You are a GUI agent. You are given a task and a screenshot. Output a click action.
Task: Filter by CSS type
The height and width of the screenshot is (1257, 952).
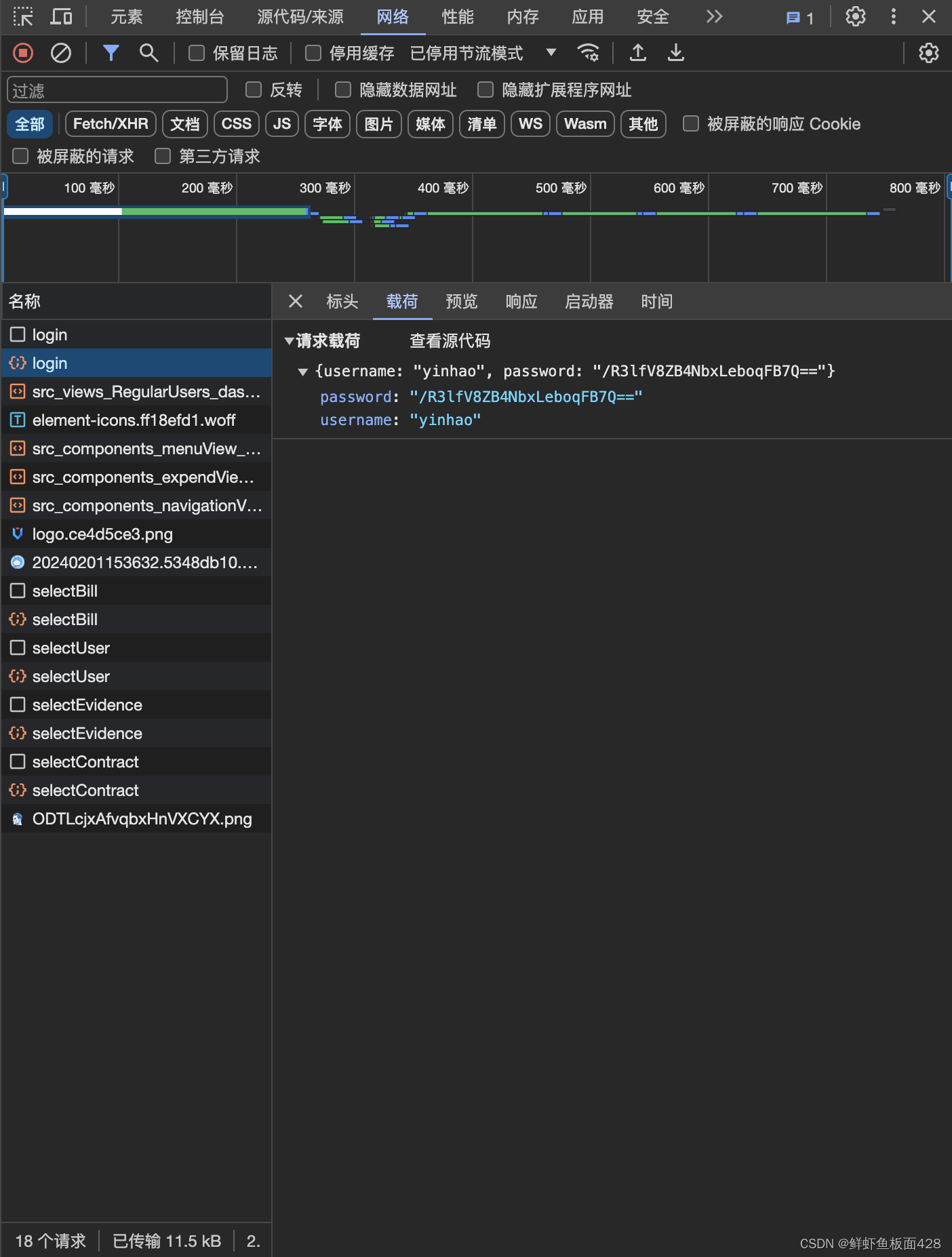click(237, 124)
